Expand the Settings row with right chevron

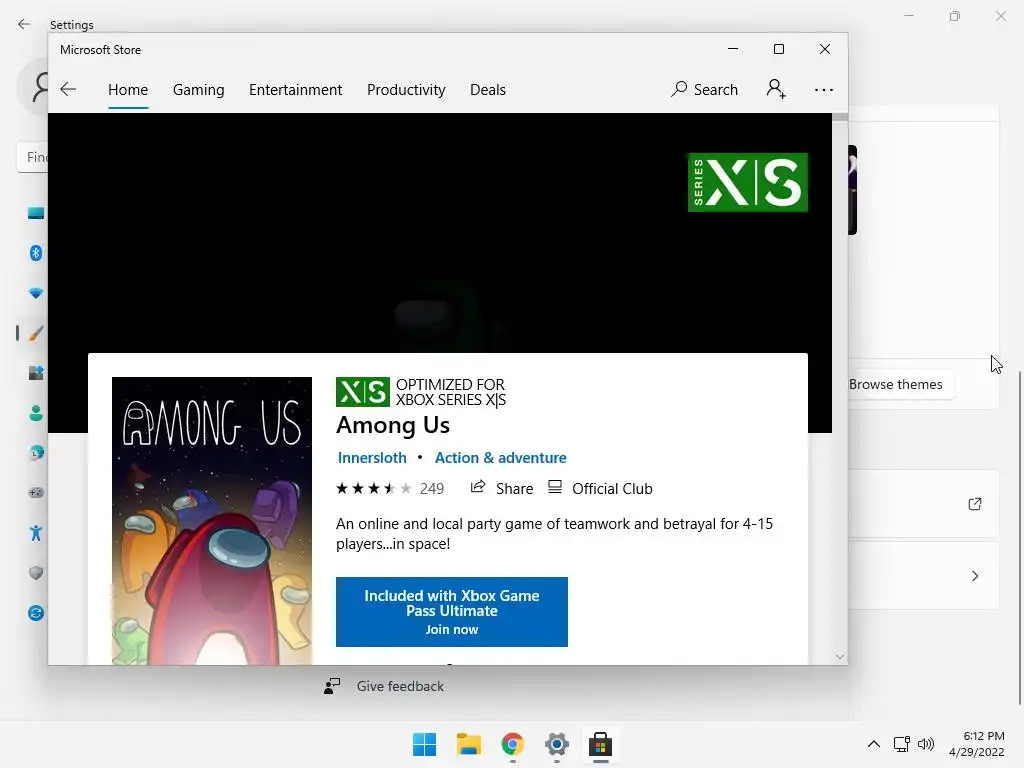(974, 576)
